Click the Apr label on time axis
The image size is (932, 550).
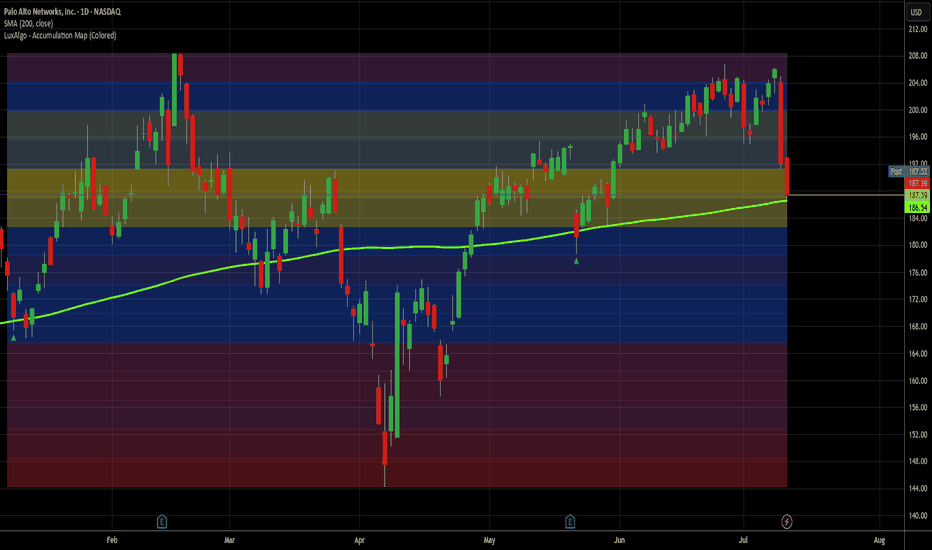click(359, 540)
